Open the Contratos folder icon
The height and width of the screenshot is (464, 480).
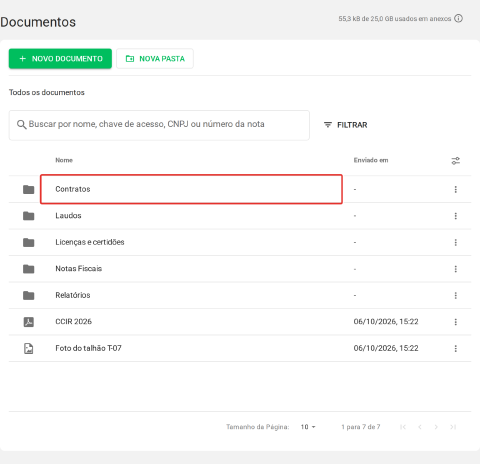29,189
